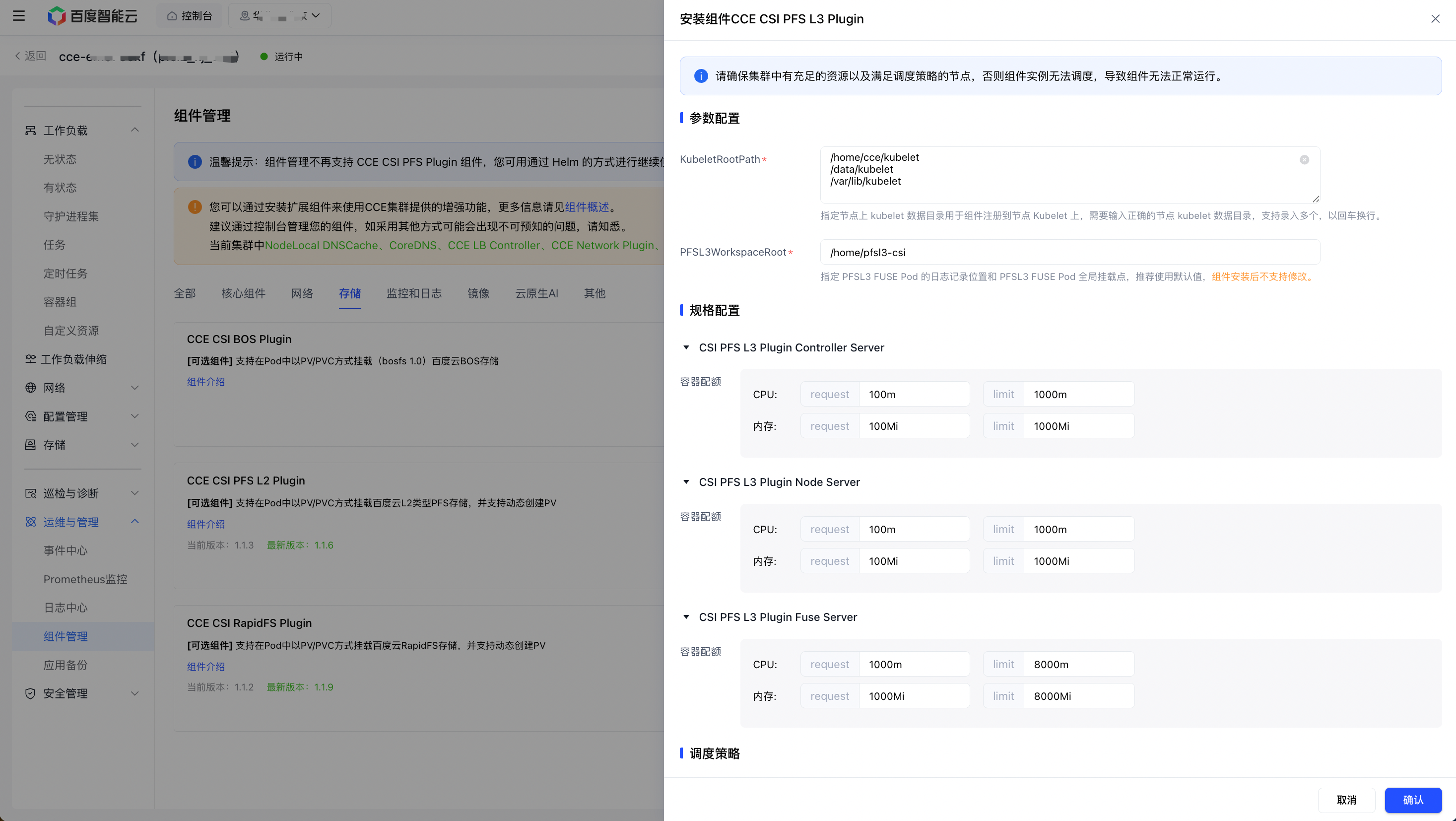Expand the 安全管理 sidebar section
The height and width of the screenshot is (821, 1456).
point(135,693)
